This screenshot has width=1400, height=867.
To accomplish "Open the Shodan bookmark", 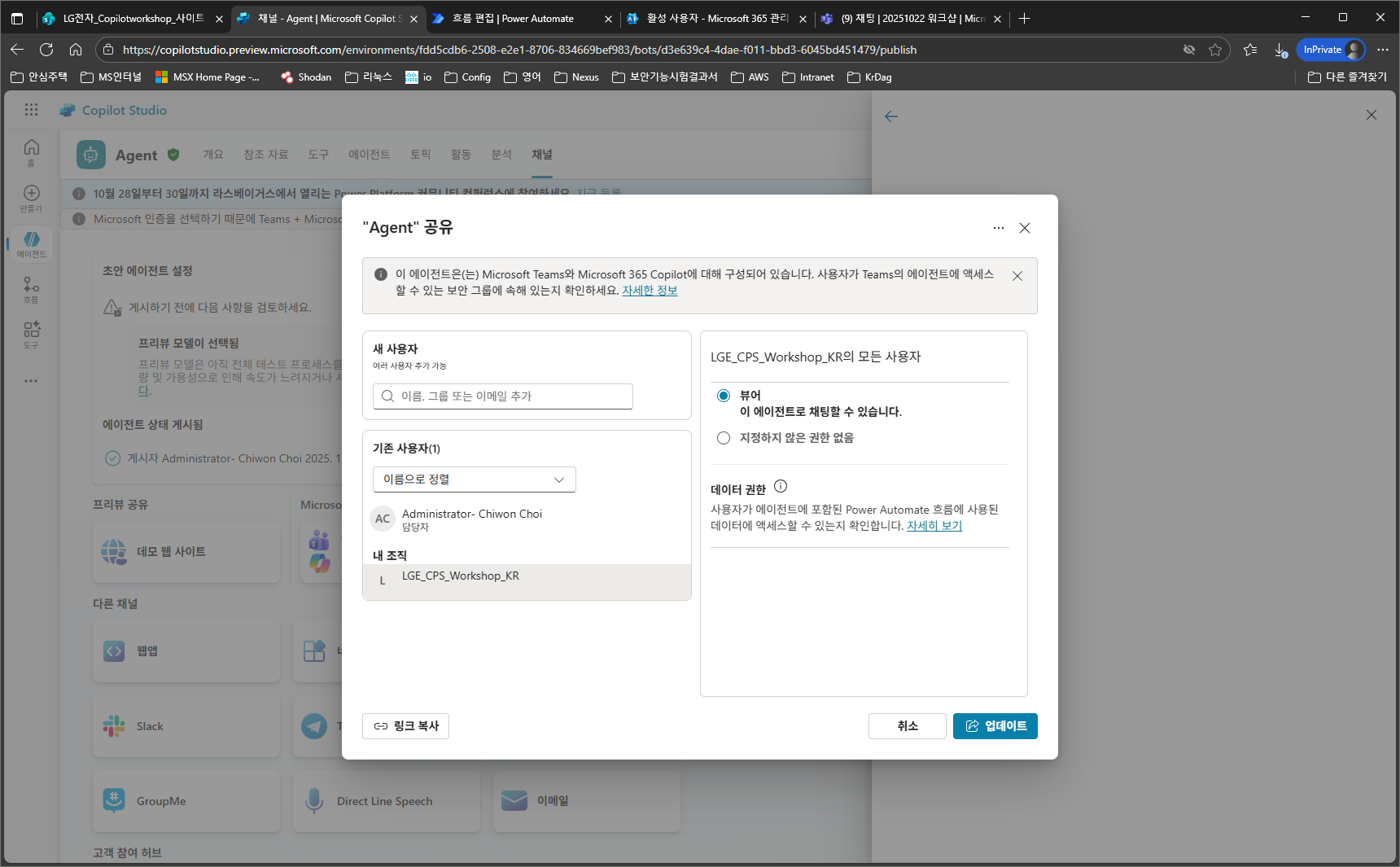I will 306,77.
